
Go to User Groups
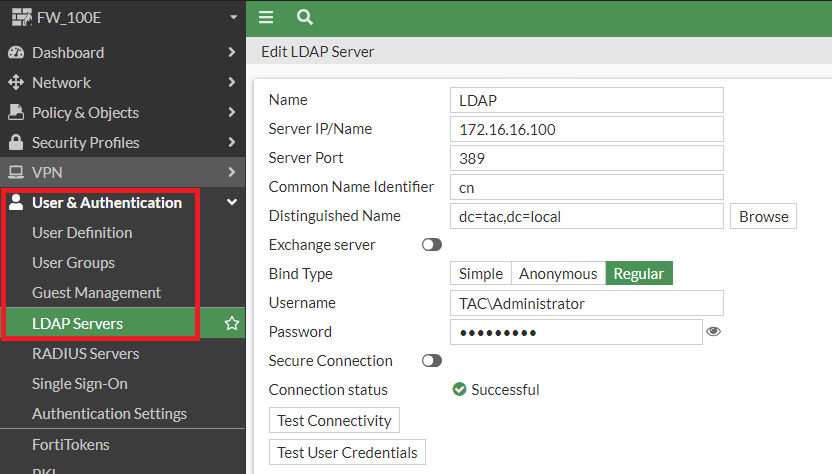[x=73, y=262]
